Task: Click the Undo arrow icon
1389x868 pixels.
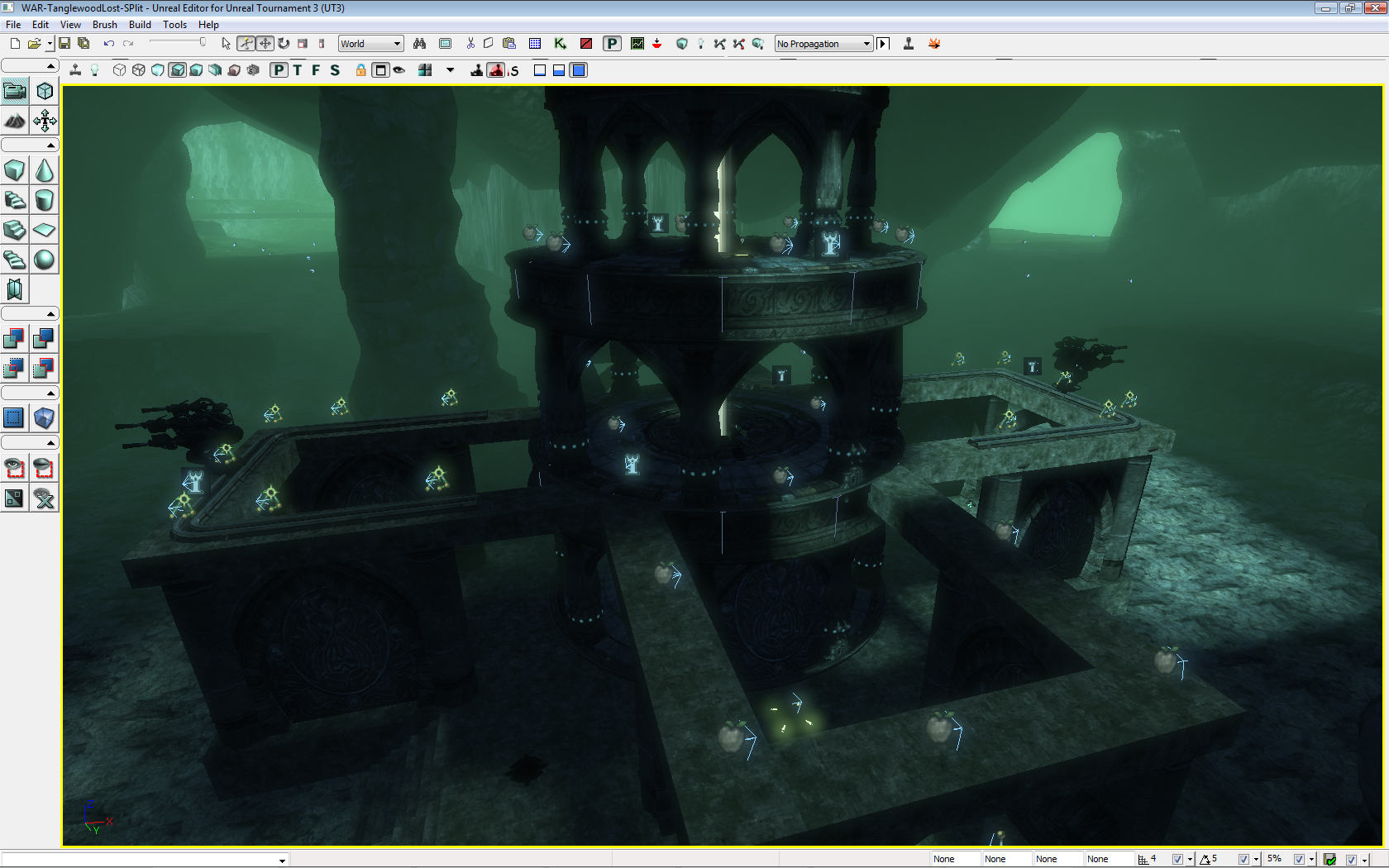Action: pyautogui.click(x=108, y=44)
